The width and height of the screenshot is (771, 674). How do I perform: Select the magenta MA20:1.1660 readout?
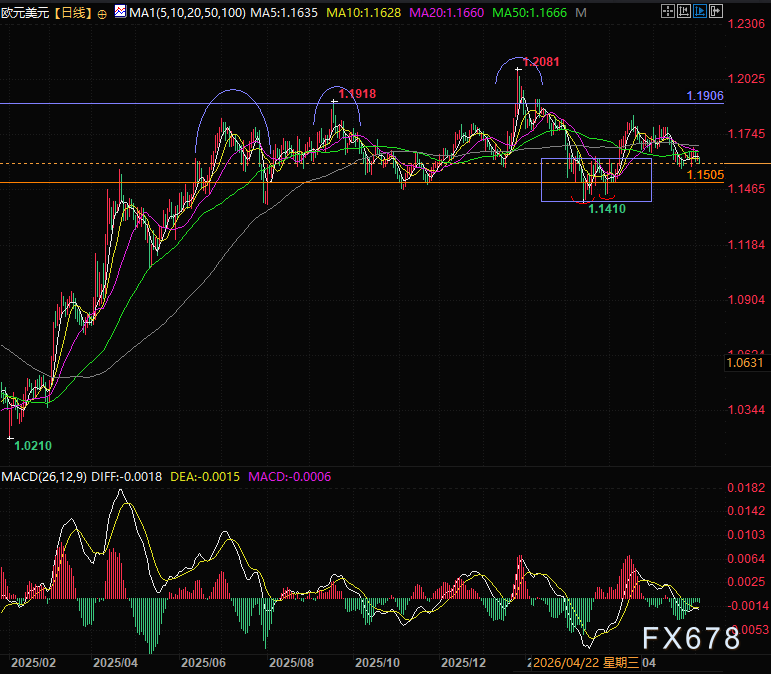pyautogui.click(x=446, y=13)
